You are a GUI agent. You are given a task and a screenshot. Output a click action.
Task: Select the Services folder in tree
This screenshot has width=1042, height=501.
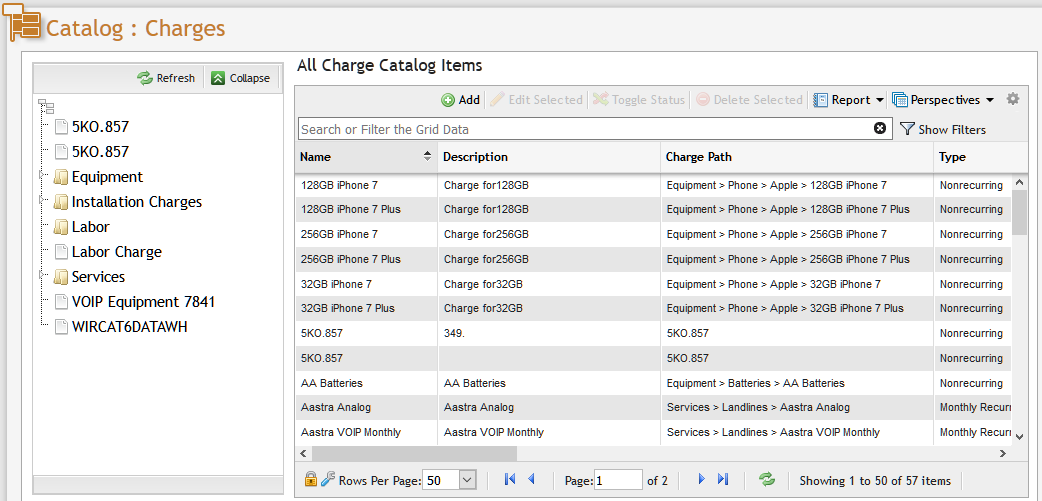[x=98, y=277]
